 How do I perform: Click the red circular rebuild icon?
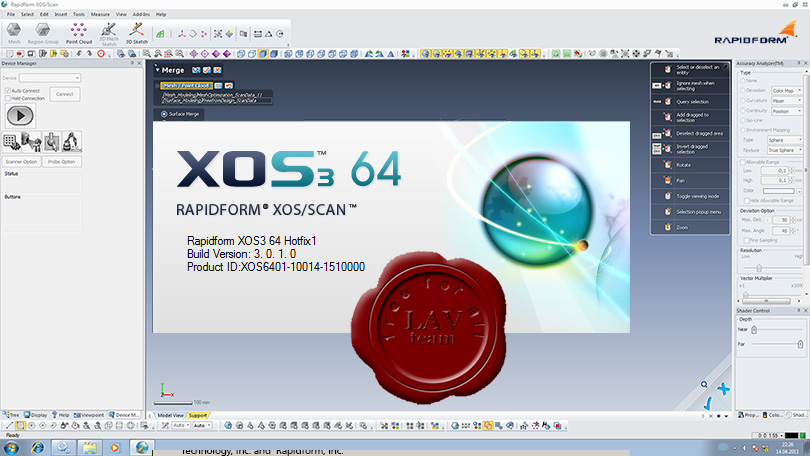point(101,53)
